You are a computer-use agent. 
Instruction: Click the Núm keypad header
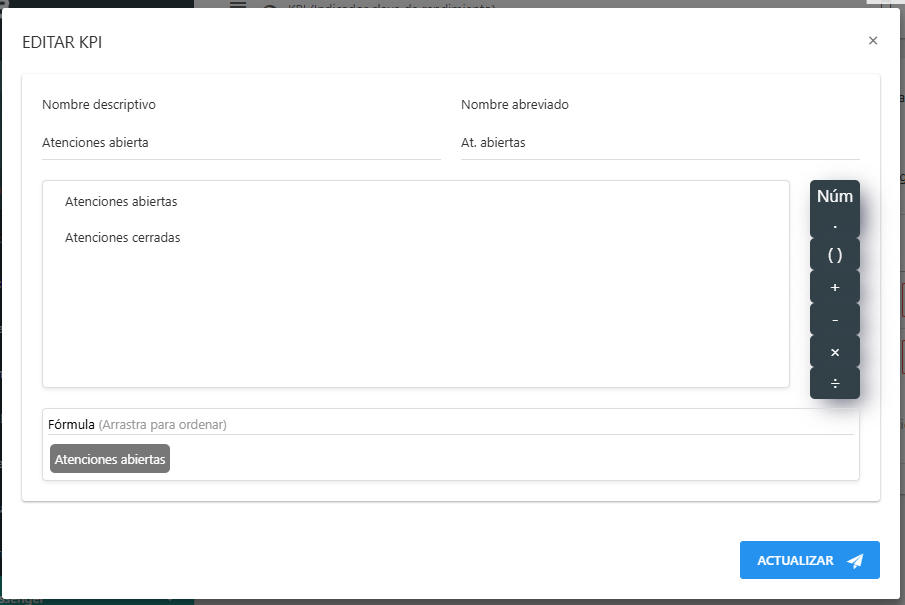pyautogui.click(x=835, y=195)
